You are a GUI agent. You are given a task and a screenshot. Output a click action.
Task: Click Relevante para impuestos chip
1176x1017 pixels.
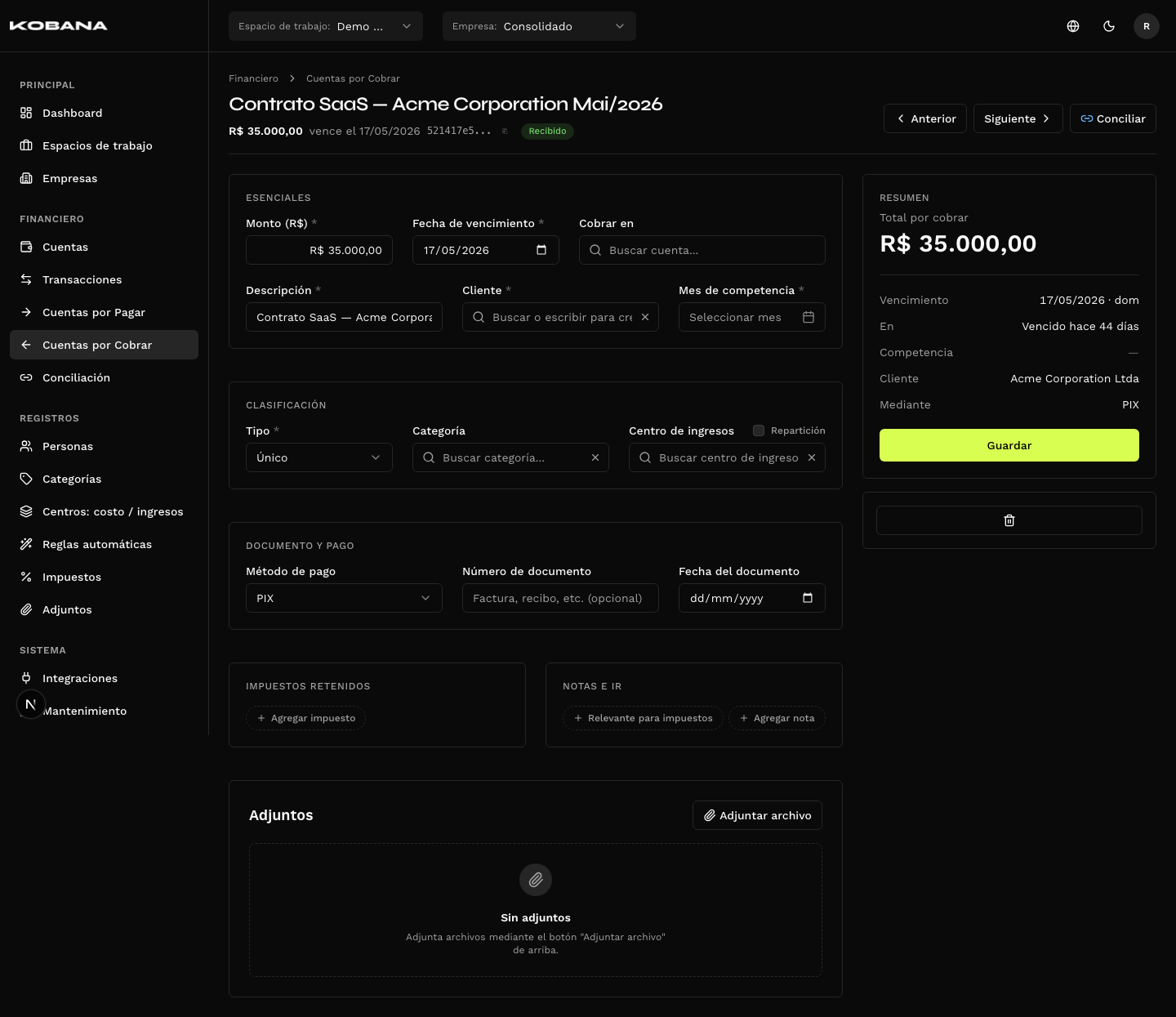coord(643,718)
